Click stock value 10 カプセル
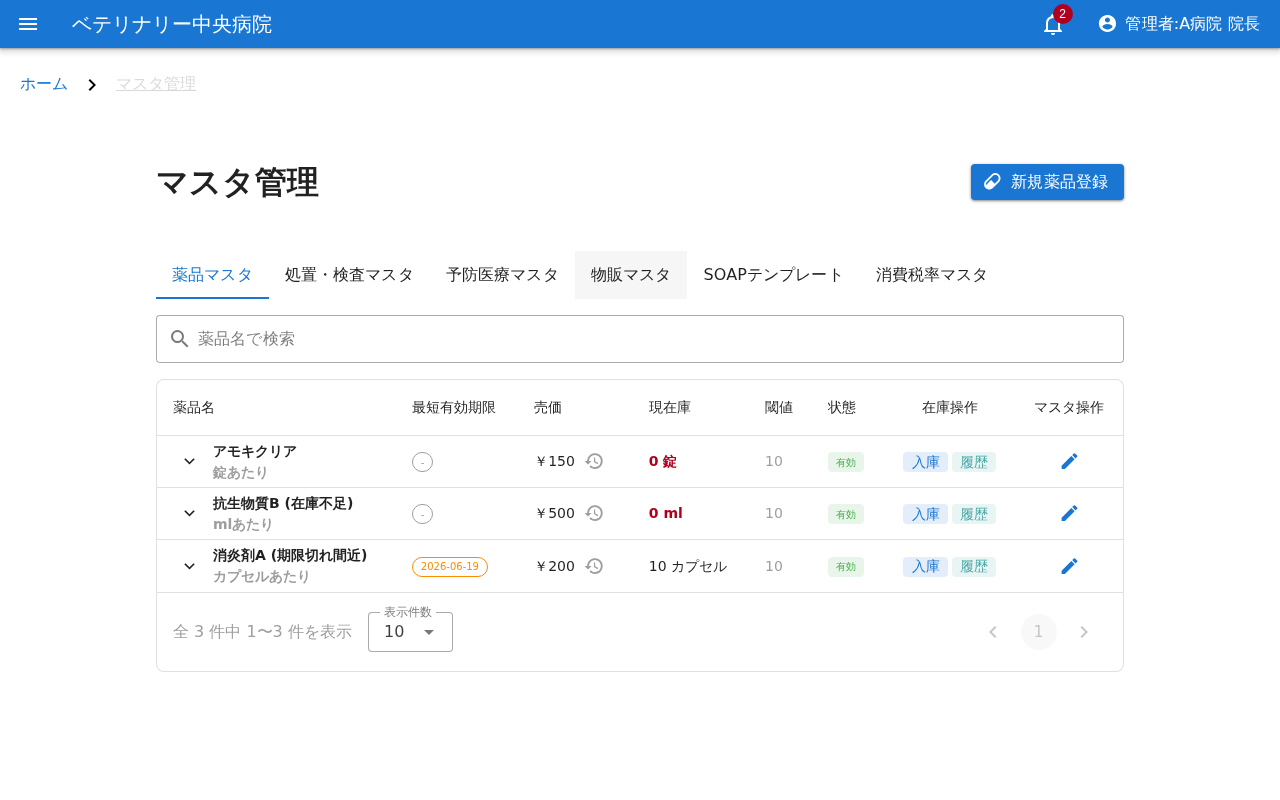This screenshot has height=800, width=1280. click(x=688, y=566)
